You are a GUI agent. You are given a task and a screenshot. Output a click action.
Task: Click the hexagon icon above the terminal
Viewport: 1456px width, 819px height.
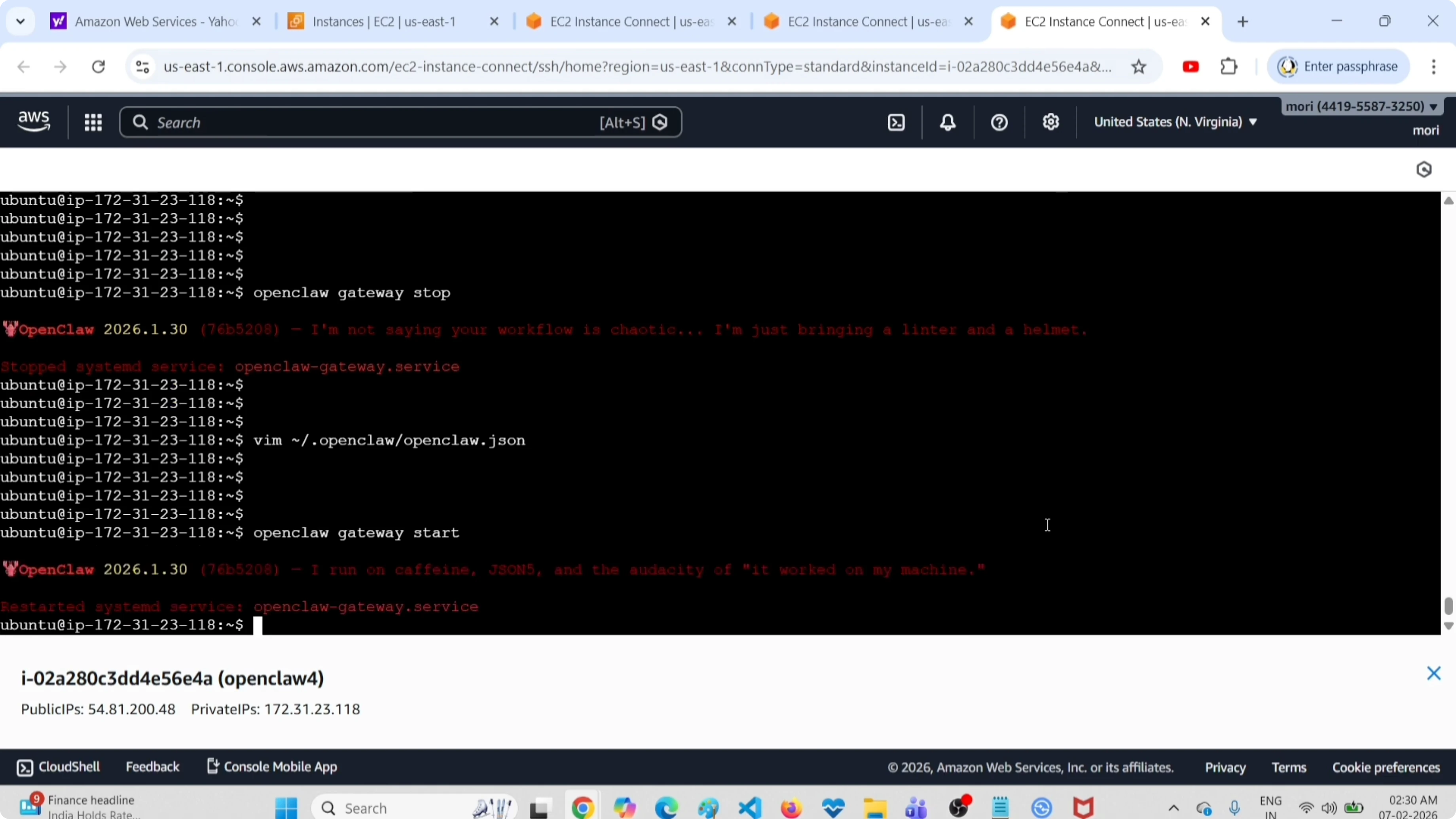1424,169
